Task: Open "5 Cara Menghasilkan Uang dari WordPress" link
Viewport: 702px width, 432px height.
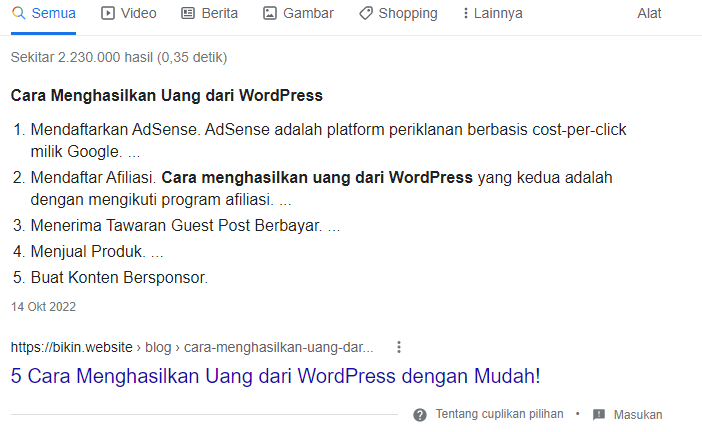Action: click(275, 376)
